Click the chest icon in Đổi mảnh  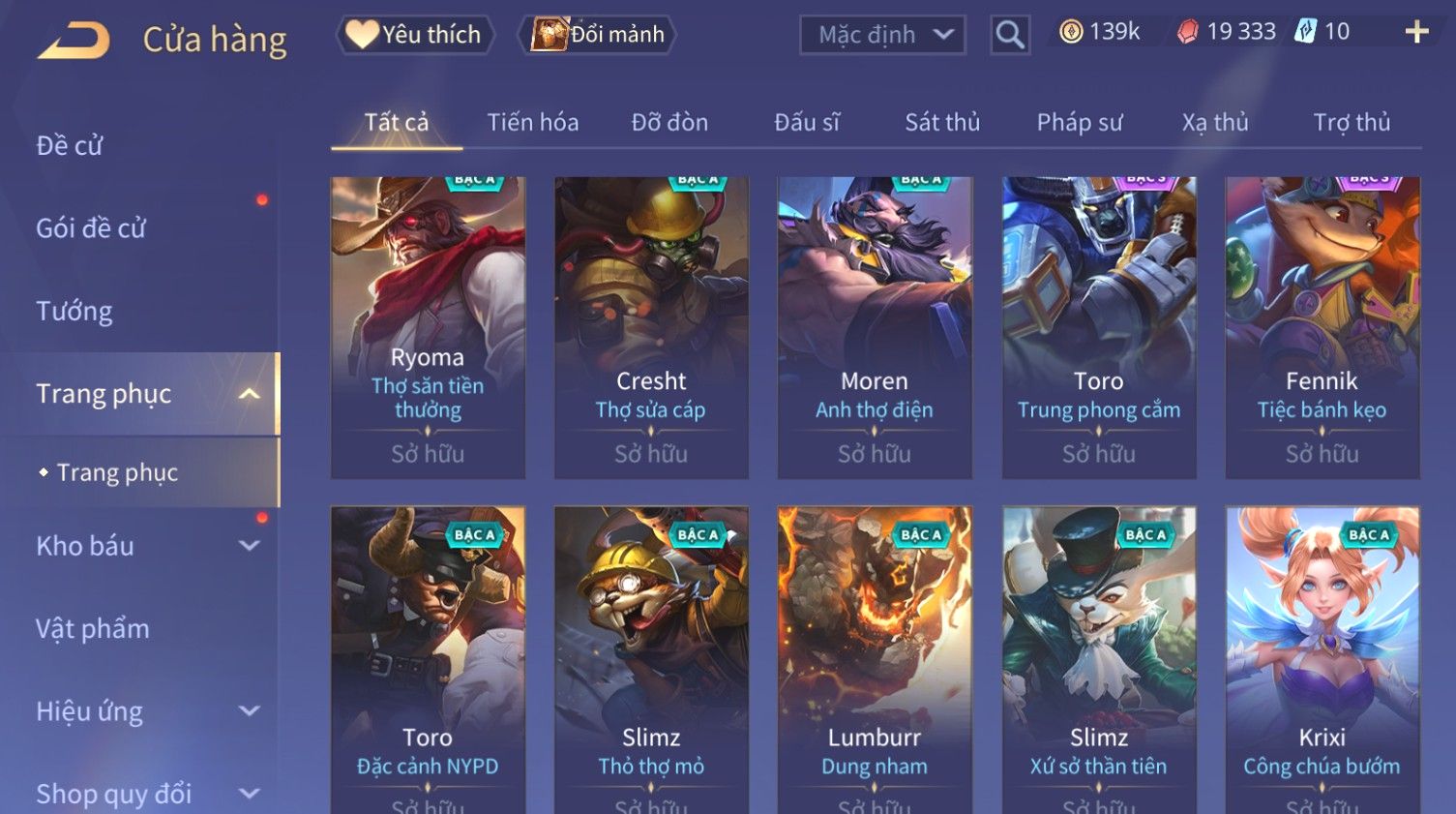pyautogui.click(x=549, y=34)
